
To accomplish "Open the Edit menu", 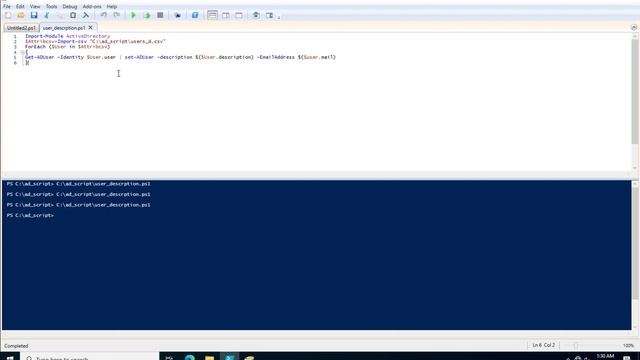I will (x=20, y=7).
